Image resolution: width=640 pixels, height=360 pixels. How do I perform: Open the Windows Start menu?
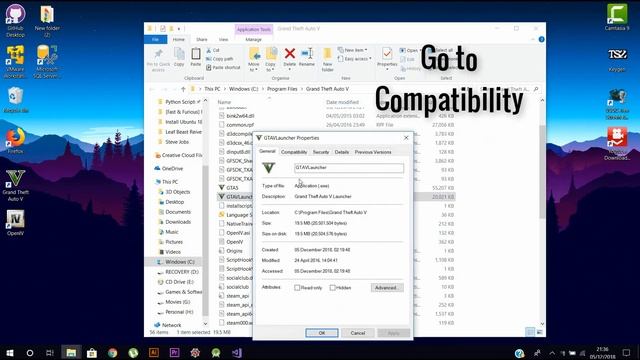click(x=9, y=353)
